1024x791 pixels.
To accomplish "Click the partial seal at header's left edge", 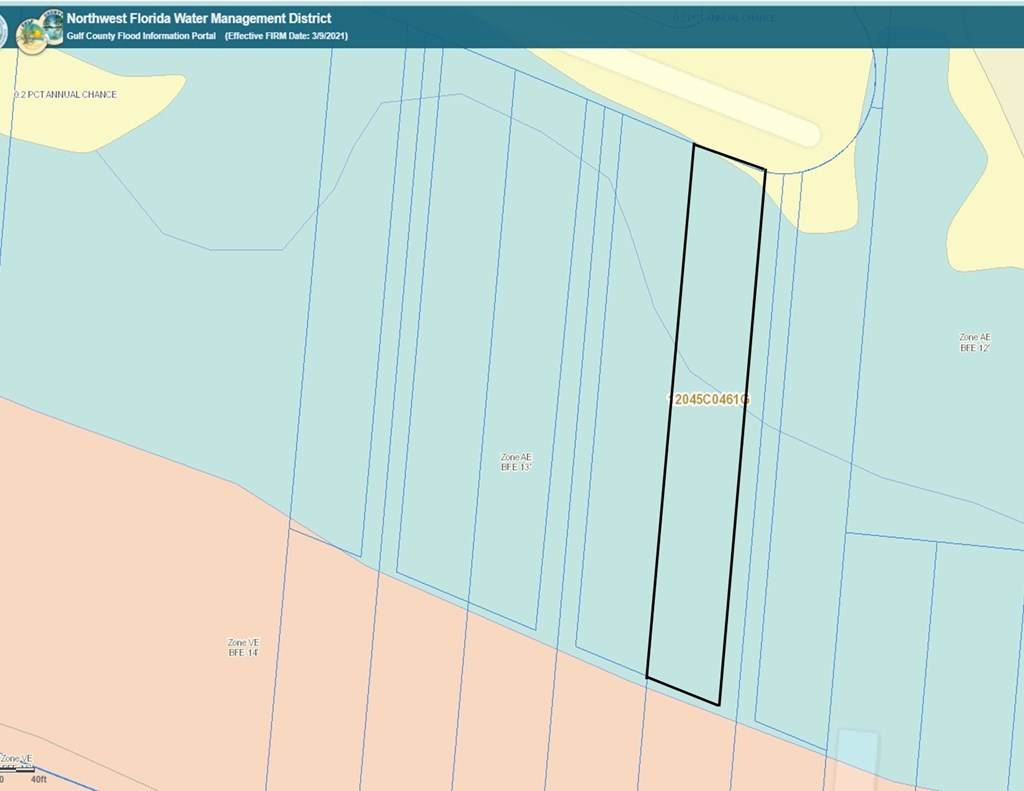I will pyautogui.click(x=4, y=30).
